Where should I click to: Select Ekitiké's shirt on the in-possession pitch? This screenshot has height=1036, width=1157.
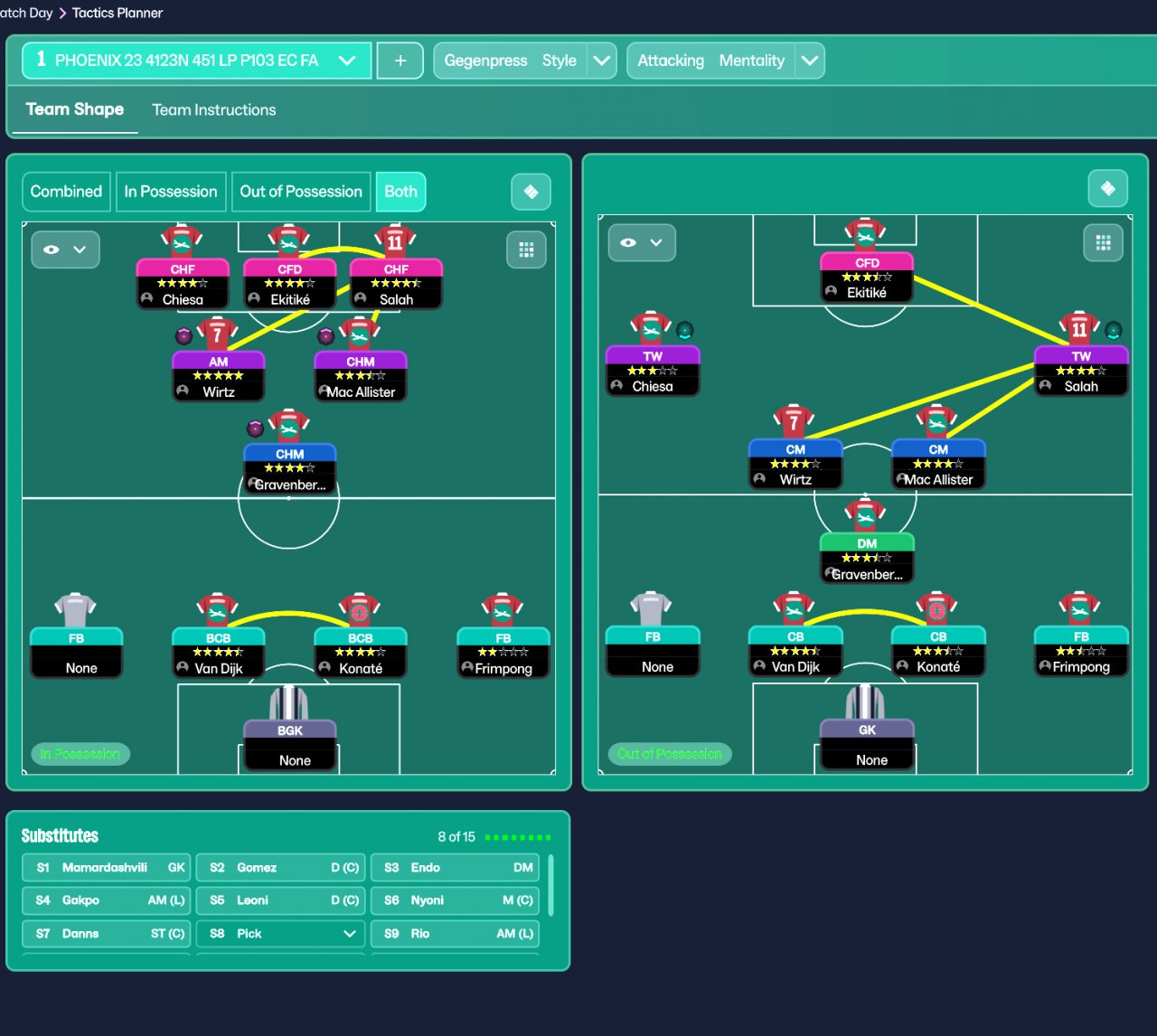coord(289,241)
